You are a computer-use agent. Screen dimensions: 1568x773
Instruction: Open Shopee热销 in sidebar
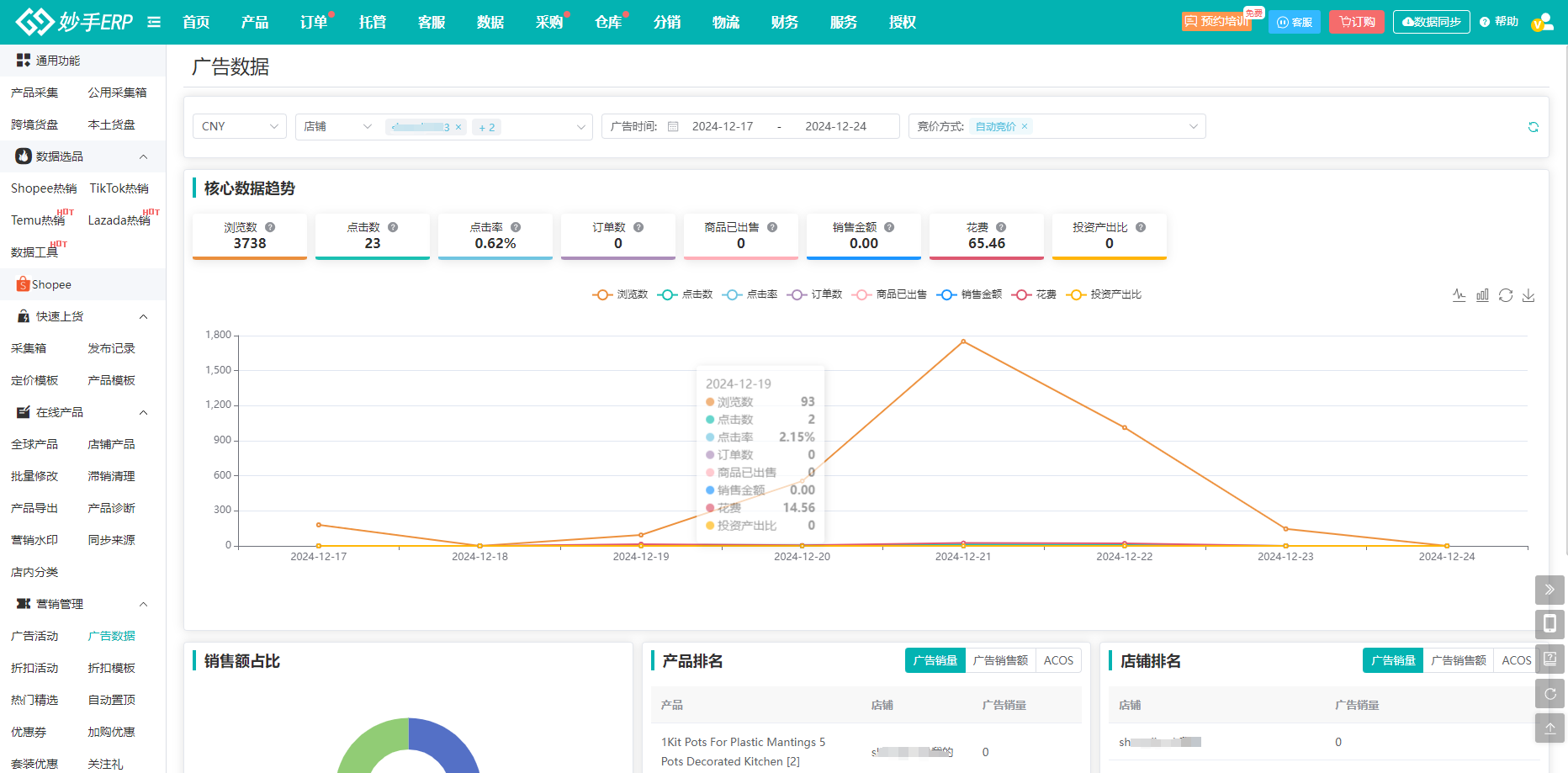pos(44,188)
